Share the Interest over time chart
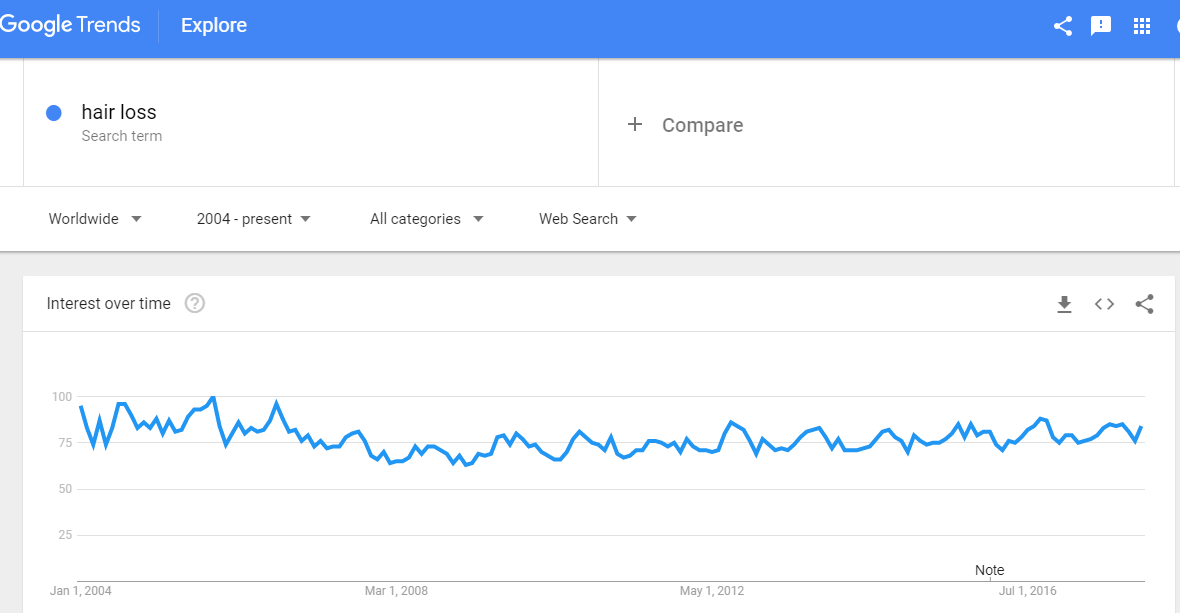This screenshot has width=1180, height=613. tap(1144, 304)
